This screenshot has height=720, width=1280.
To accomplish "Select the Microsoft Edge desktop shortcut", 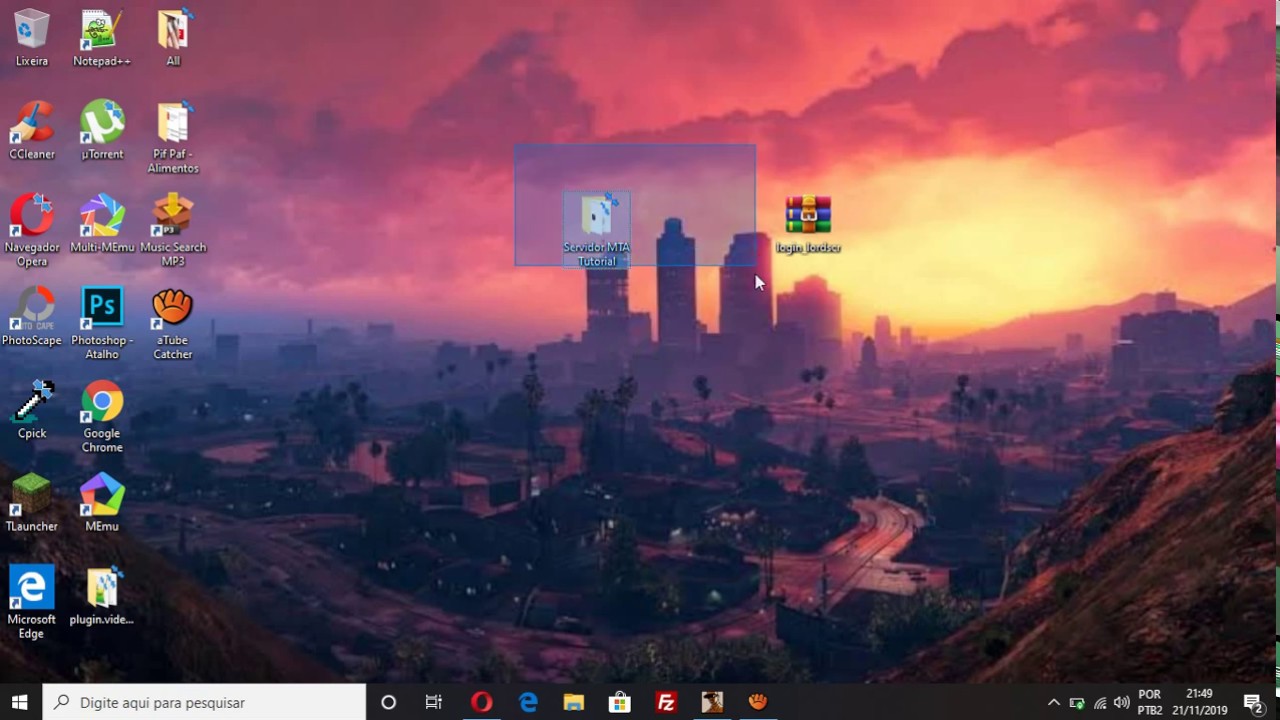I will click(32, 602).
